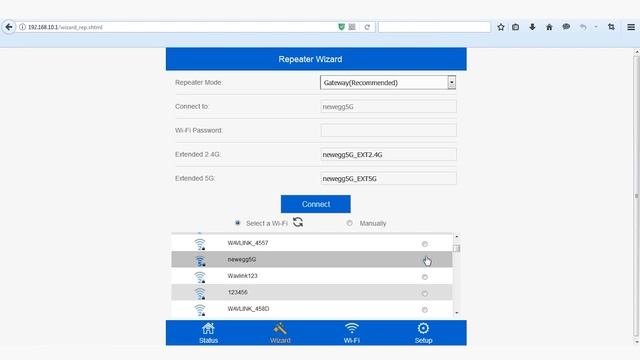Choose the Manually radio option
The image size is (640, 360).
349,223
